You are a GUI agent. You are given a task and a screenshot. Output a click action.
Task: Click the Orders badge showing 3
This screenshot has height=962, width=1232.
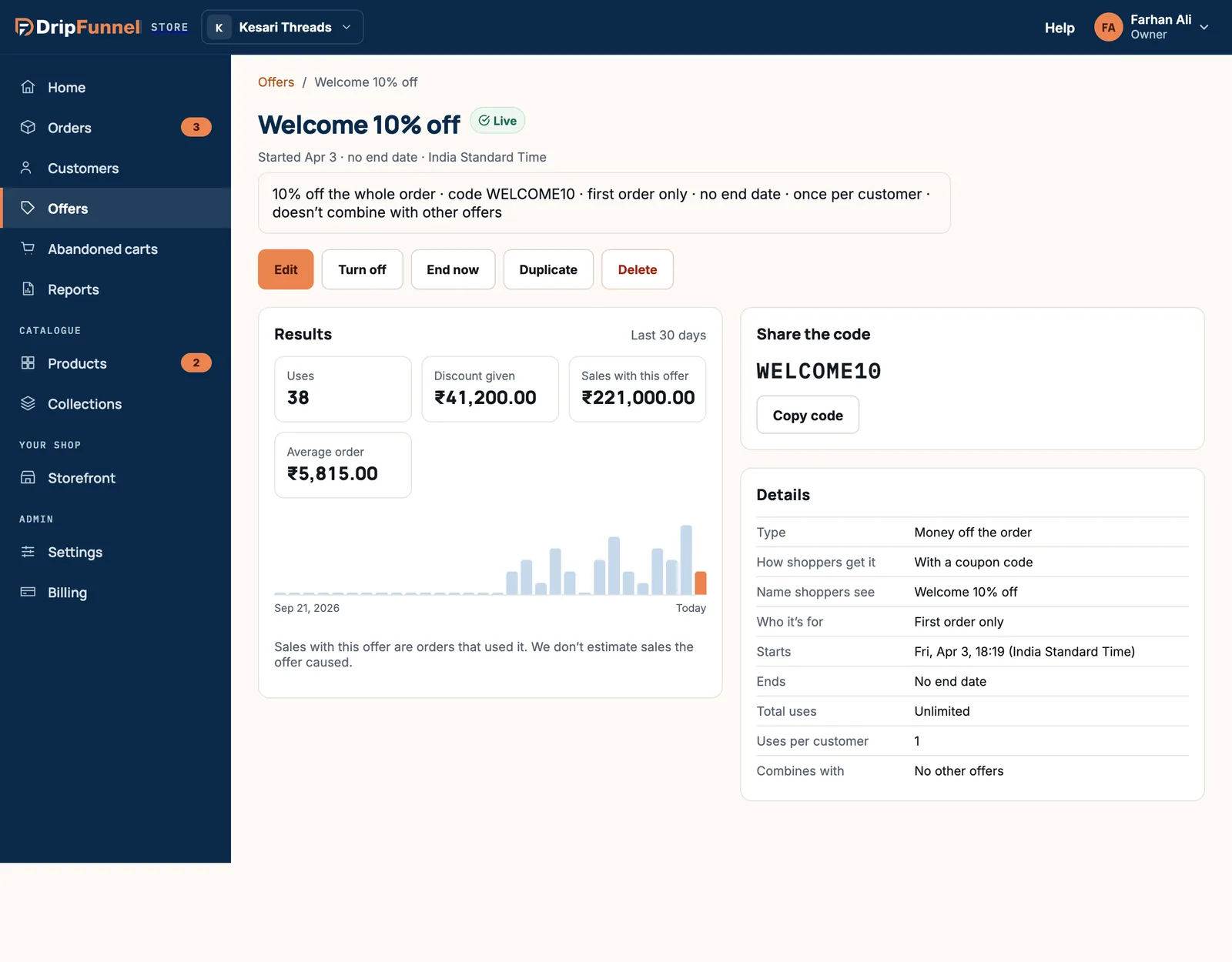coord(196,127)
